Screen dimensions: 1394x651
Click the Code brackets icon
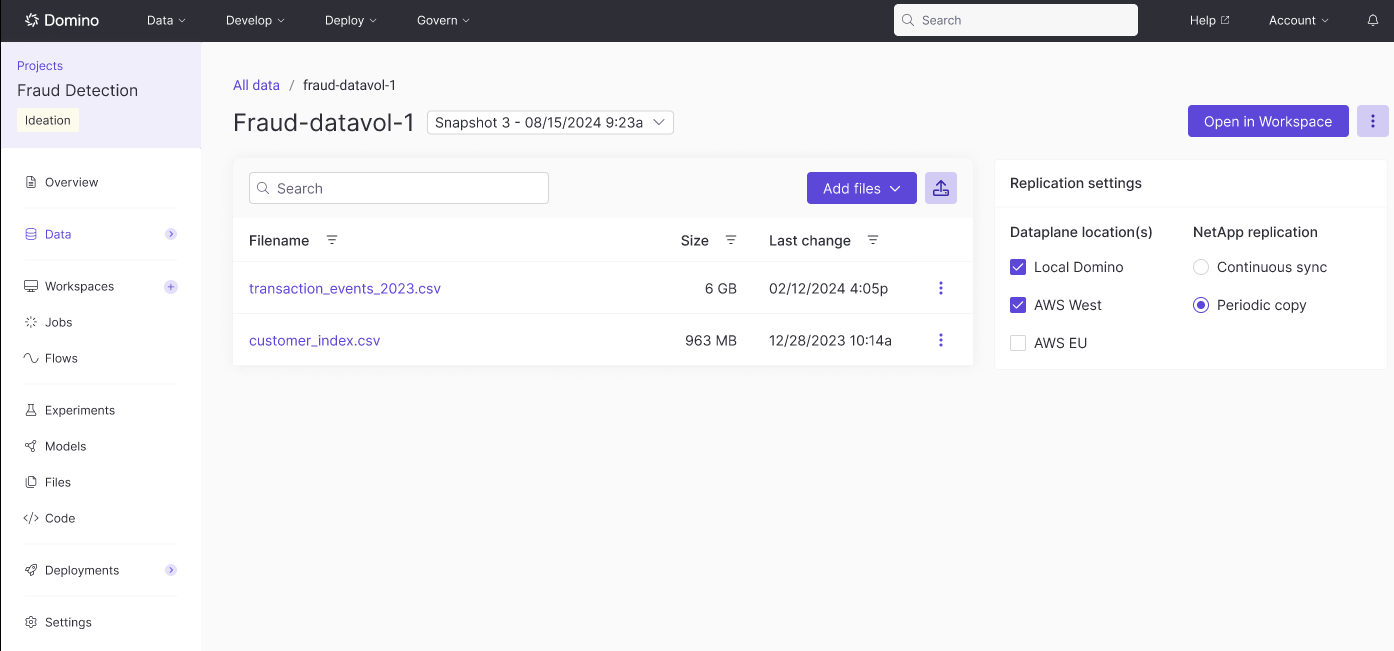click(x=31, y=518)
